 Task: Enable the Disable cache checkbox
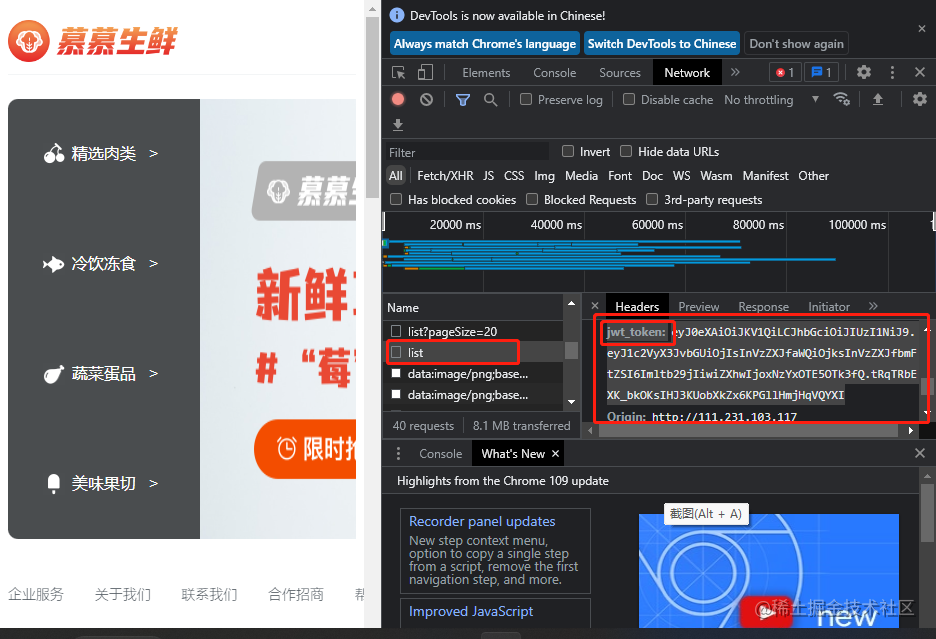pyautogui.click(x=629, y=99)
